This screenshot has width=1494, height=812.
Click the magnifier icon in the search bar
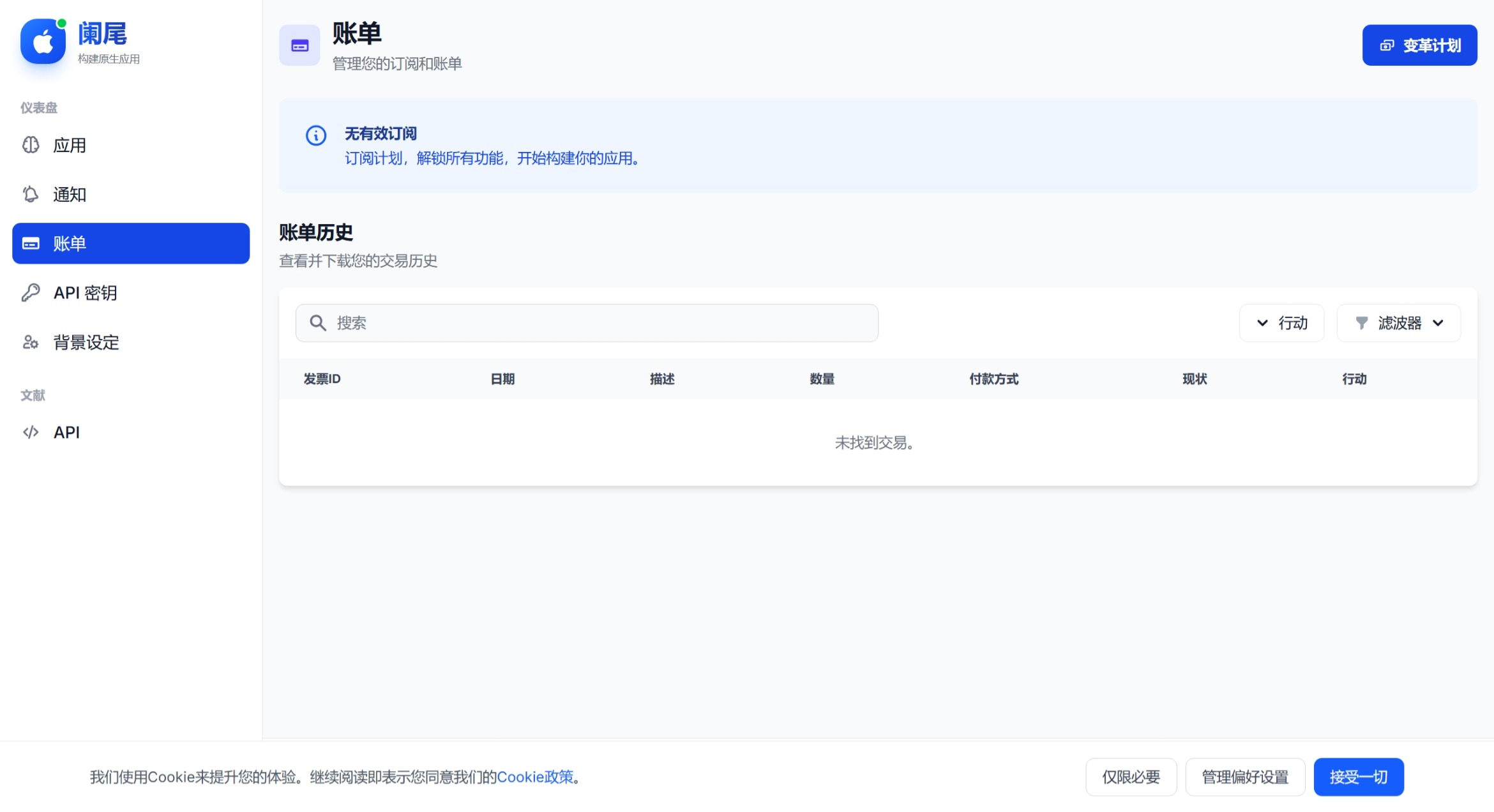[x=317, y=322]
